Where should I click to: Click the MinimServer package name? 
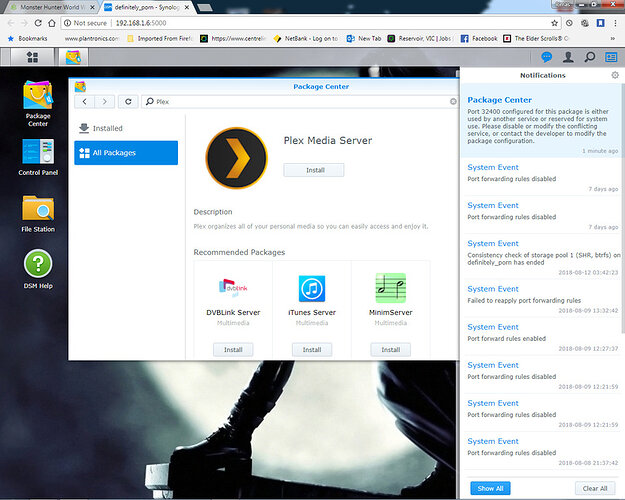(x=391, y=313)
